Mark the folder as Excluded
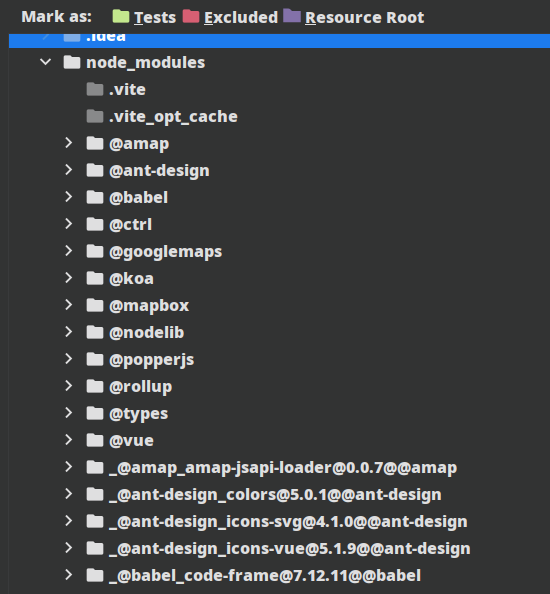 (x=230, y=17)
